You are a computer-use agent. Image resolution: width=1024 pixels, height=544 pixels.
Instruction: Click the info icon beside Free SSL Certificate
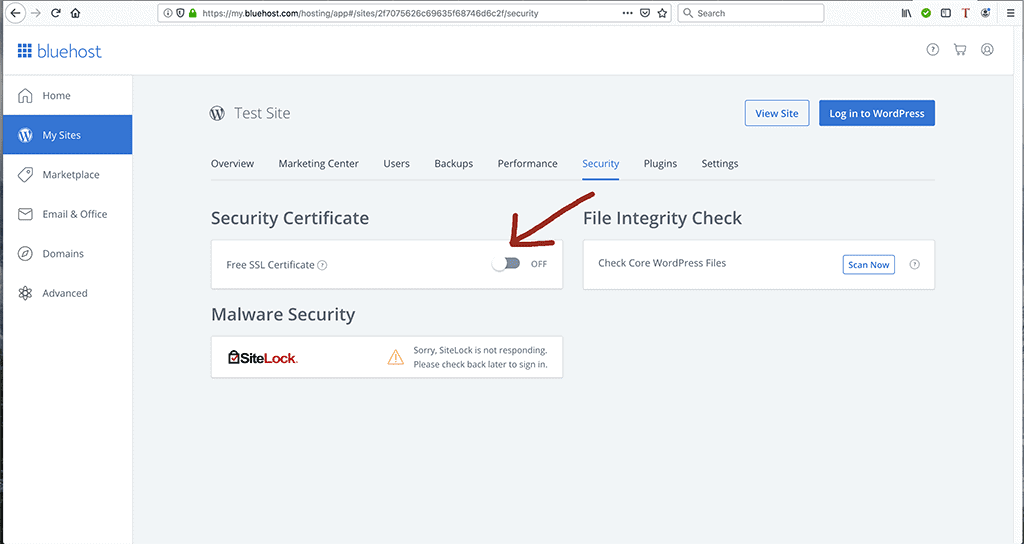point(322,265)
